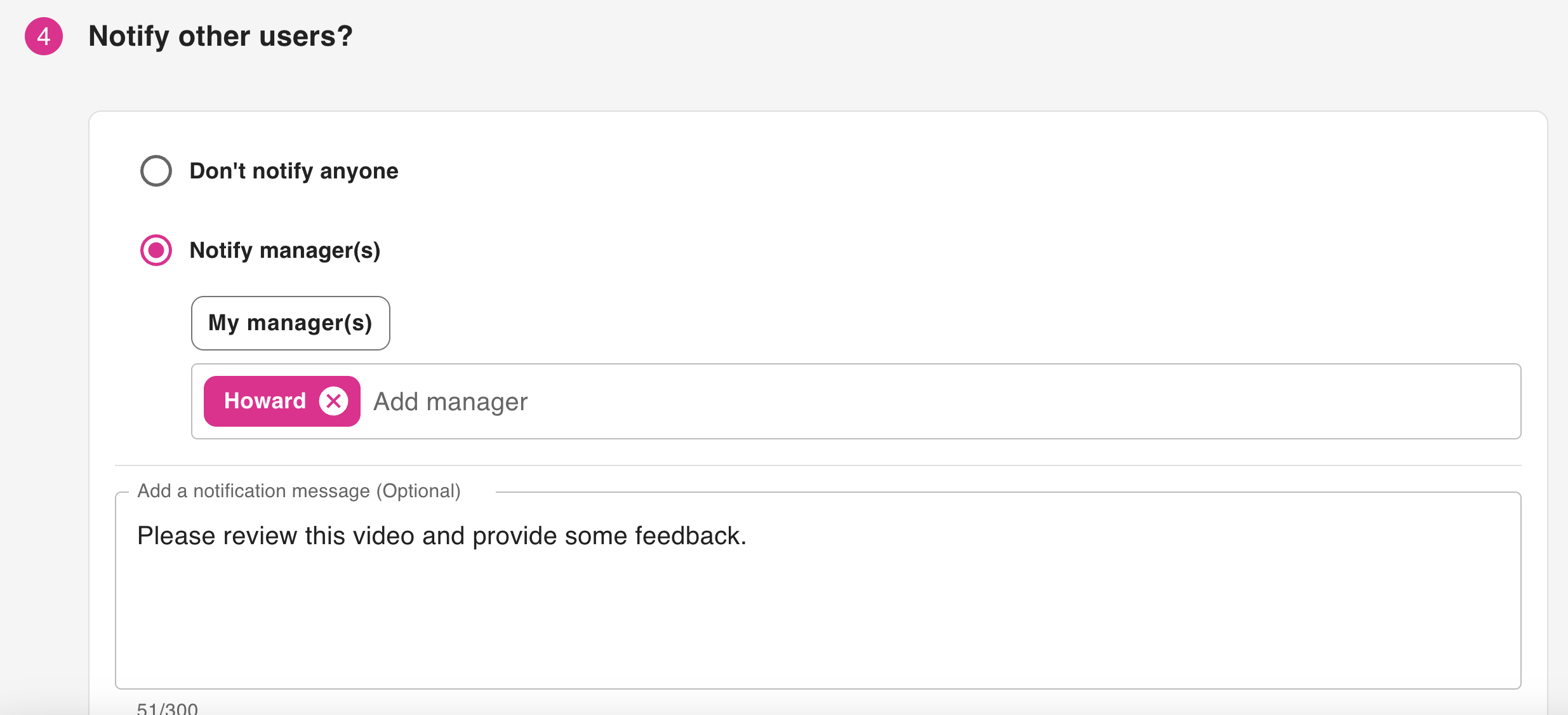Place cursor after the word "feedback."
Screen dimensions: 1568x715
(748, 536)
